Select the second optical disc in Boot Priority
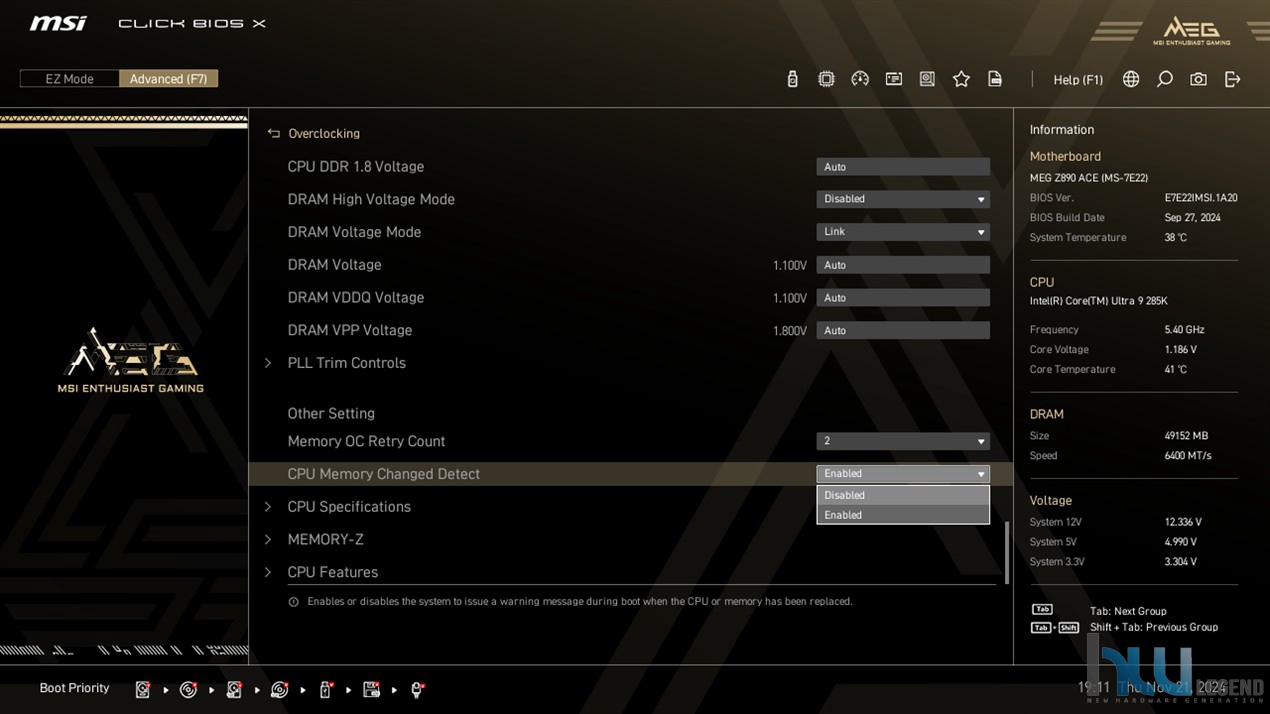The image size is (1270, 714). click(280, 689)
